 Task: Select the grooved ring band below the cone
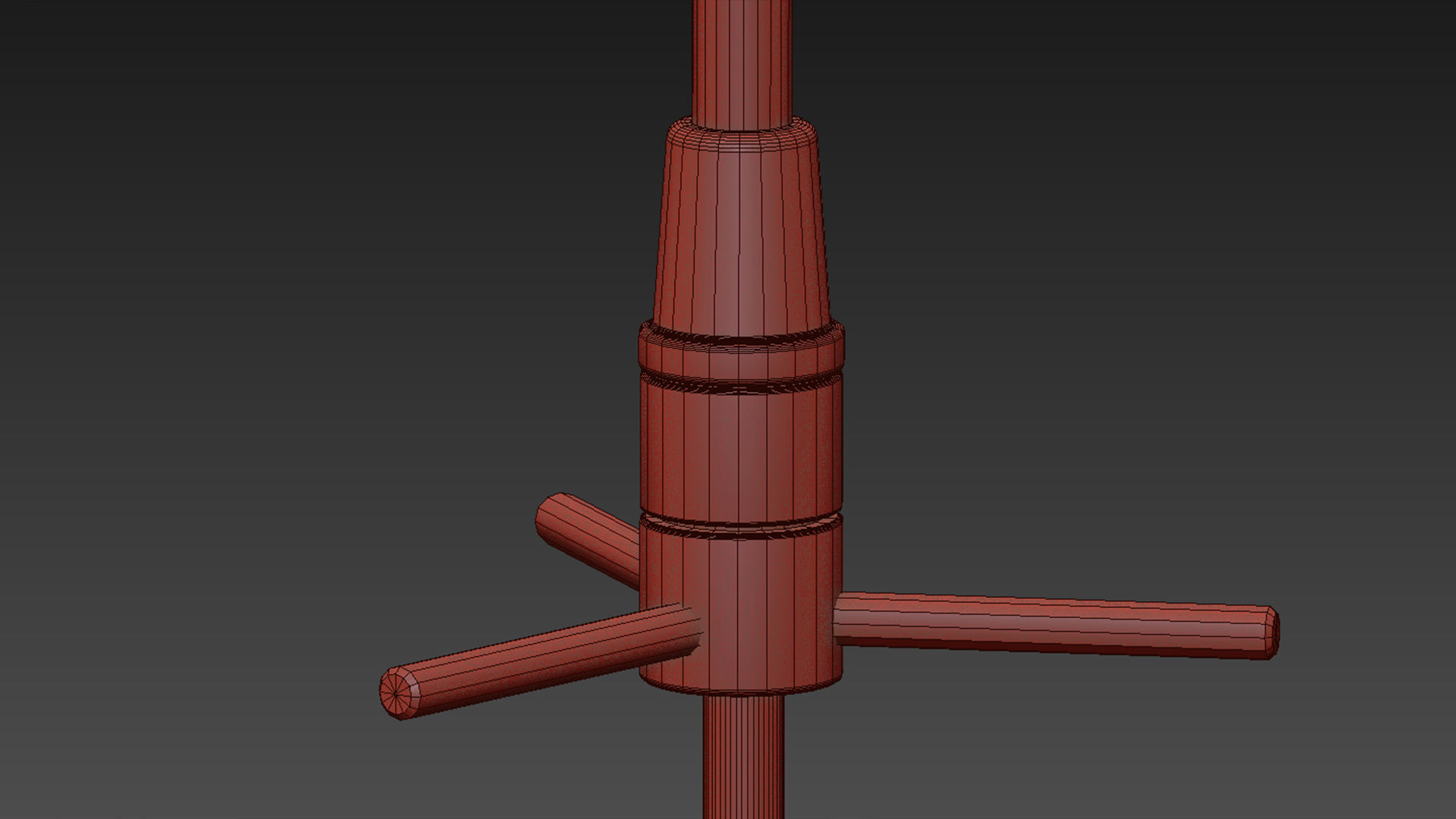point(741,356)
